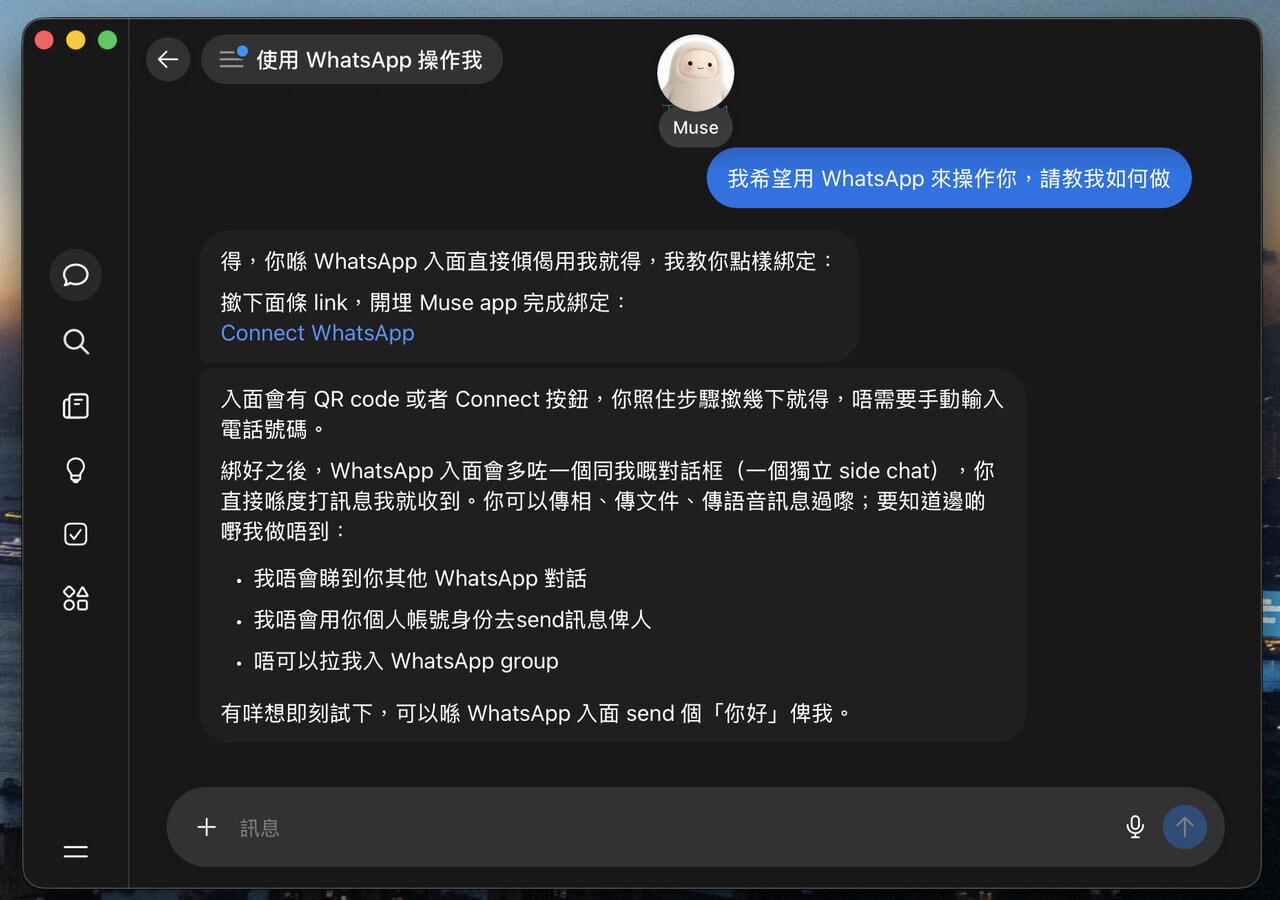The width and height of the screenshot is (1280, 900).
Task: Go back using the arrow button
Action: coord(168,60)
